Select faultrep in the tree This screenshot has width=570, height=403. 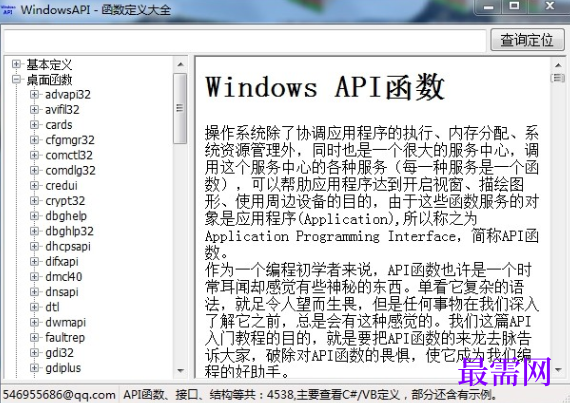pos(65,338)
